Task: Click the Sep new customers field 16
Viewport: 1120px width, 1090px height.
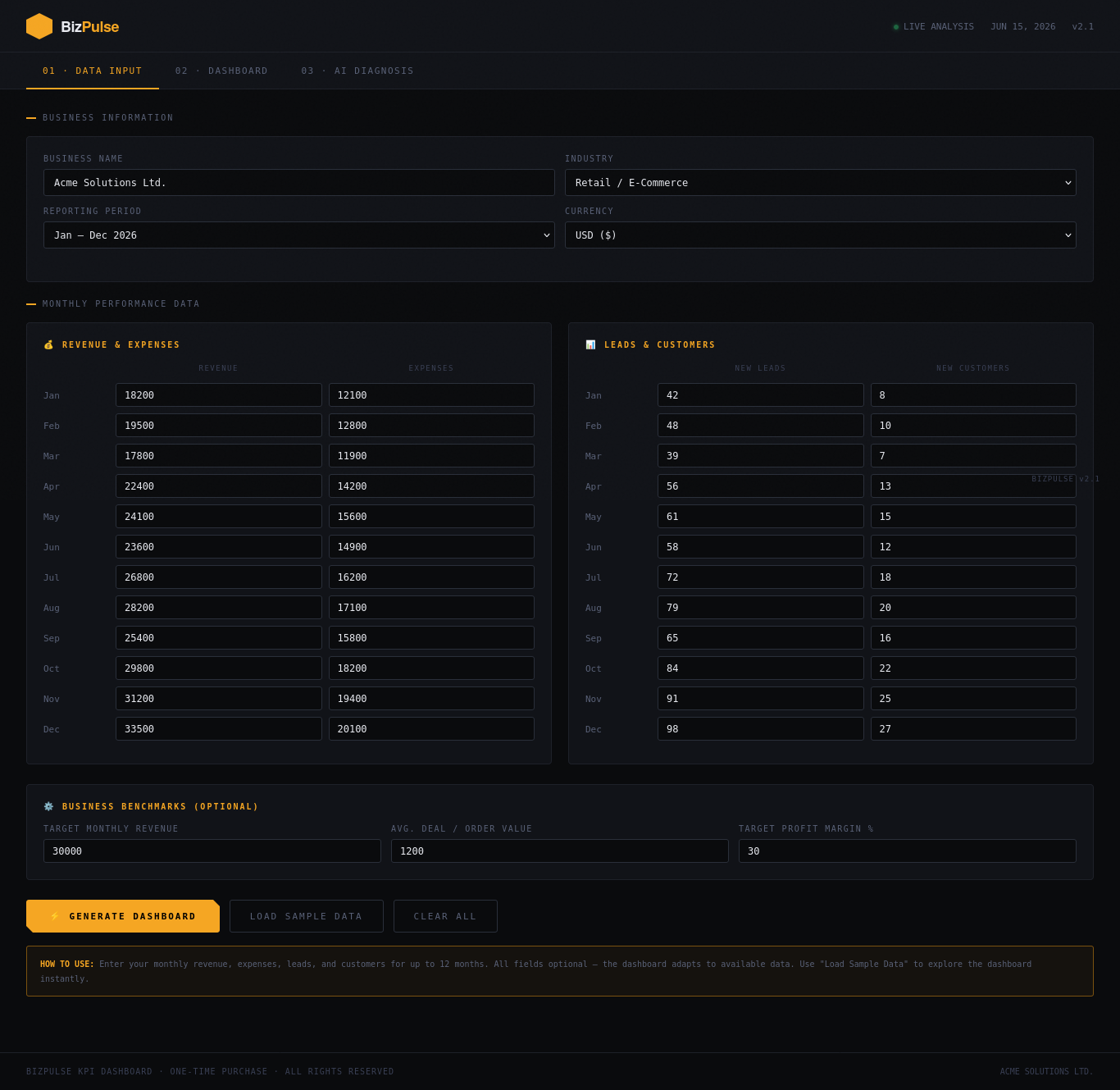Action: coord(973,638)
